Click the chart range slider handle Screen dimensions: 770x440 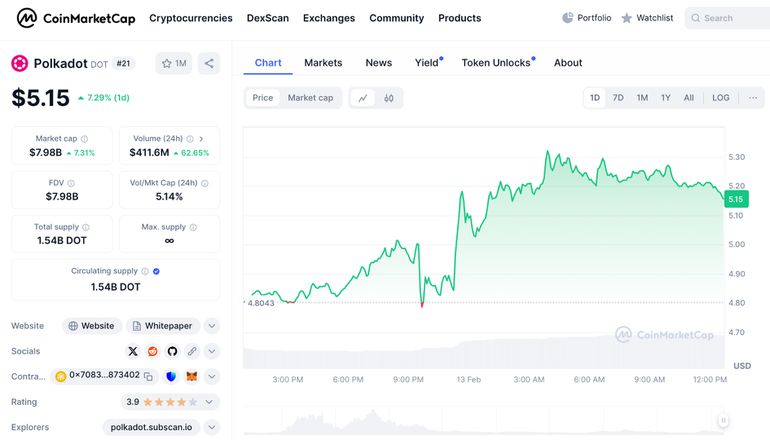coord(723,421)
